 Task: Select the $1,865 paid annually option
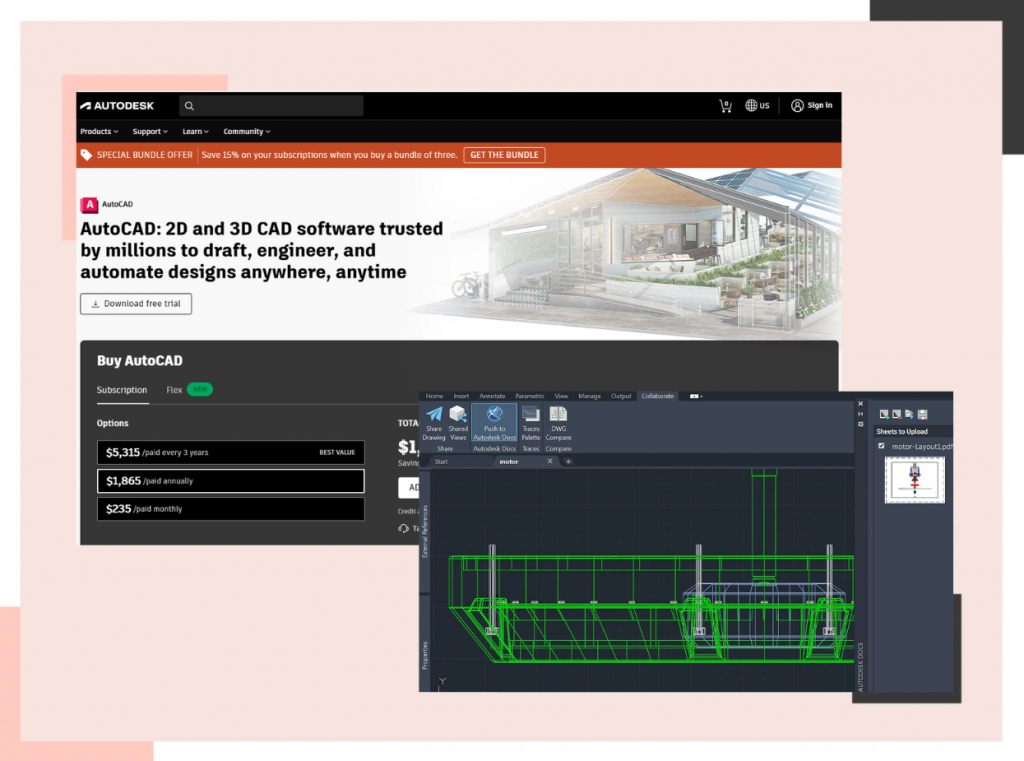[x=231, y=481]
